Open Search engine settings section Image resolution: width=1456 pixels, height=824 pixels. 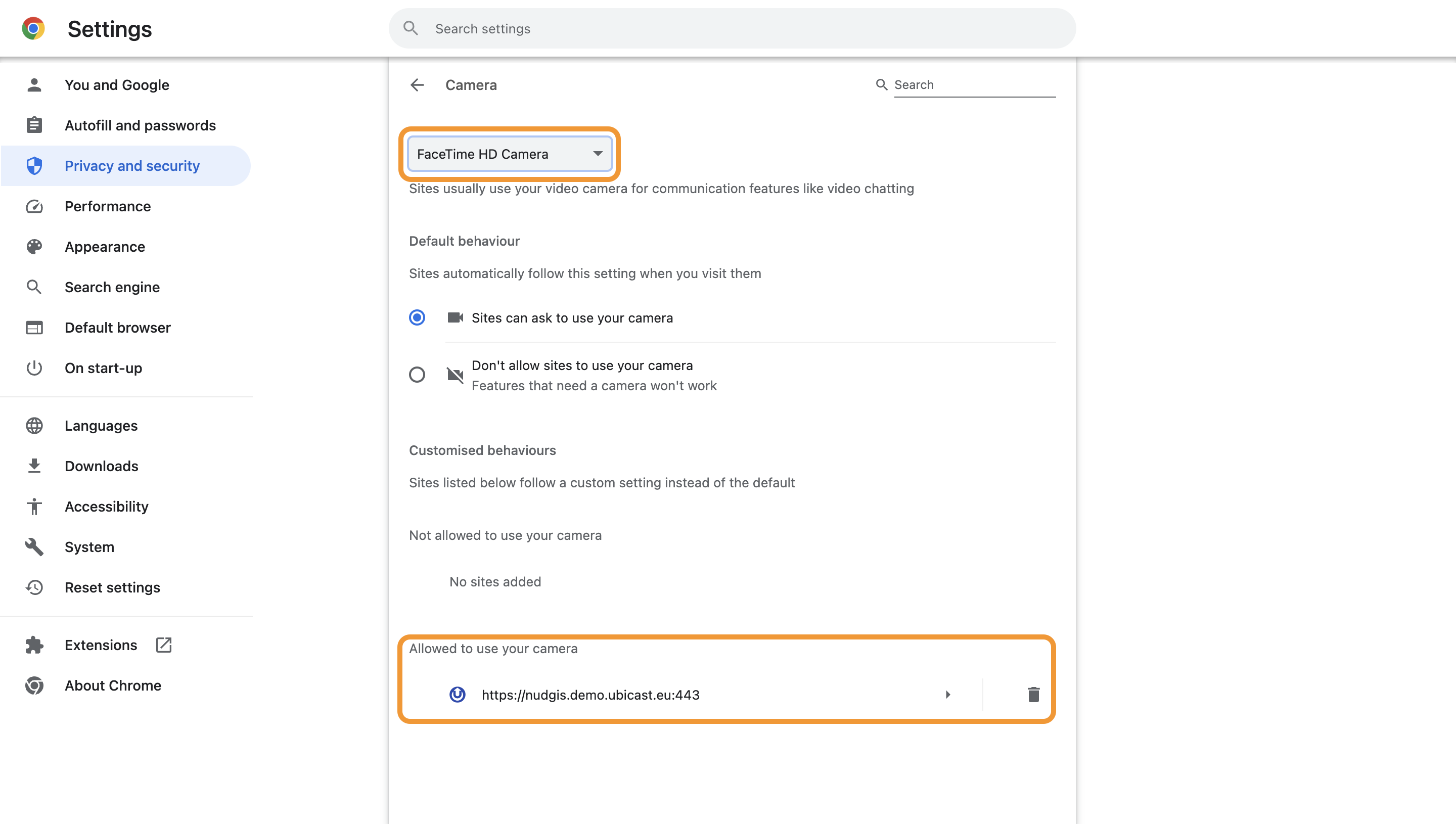(x=125, y=287)
